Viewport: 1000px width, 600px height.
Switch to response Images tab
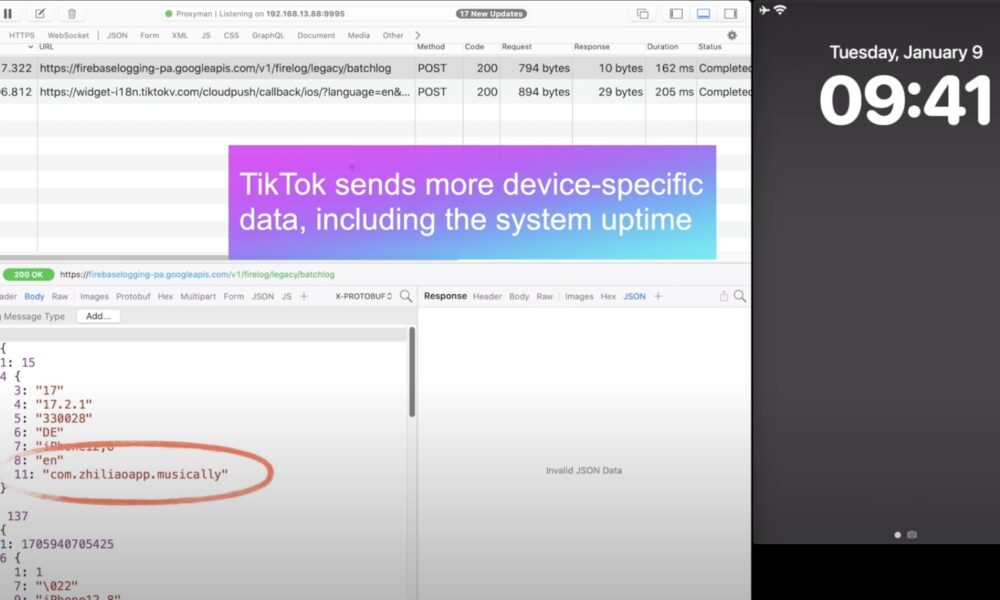click(579, 296)
